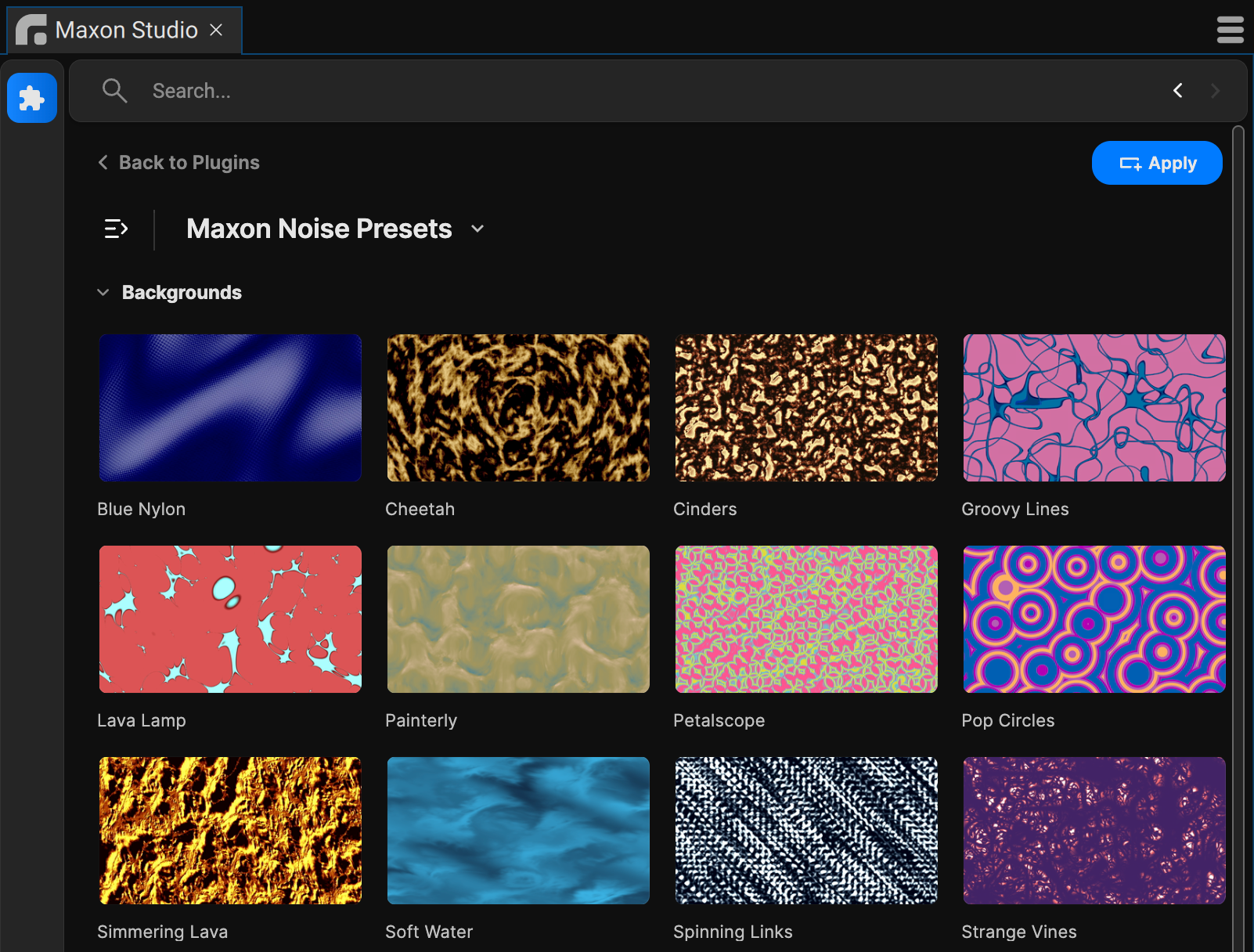Focus the Search input field
Viewport: 1254px width, 952px height.
[x=658, y=91]
